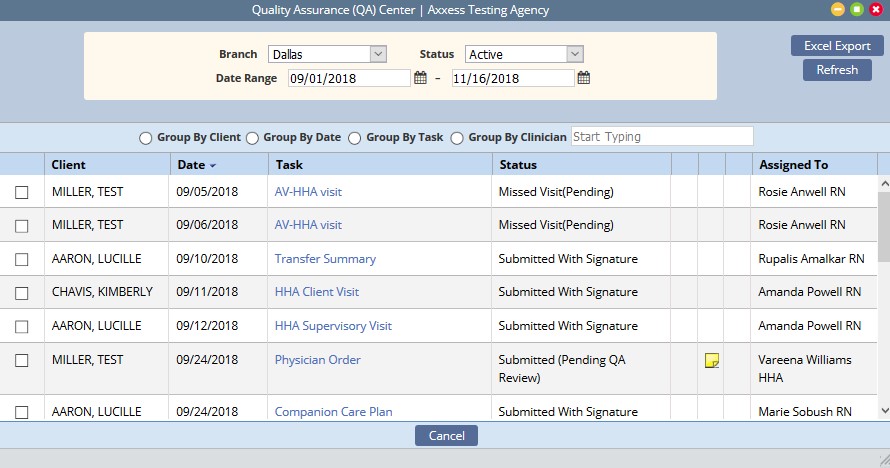Click the yellow minimize window button
The width and height of the screenshot is (890, 468).
point(838,10)
